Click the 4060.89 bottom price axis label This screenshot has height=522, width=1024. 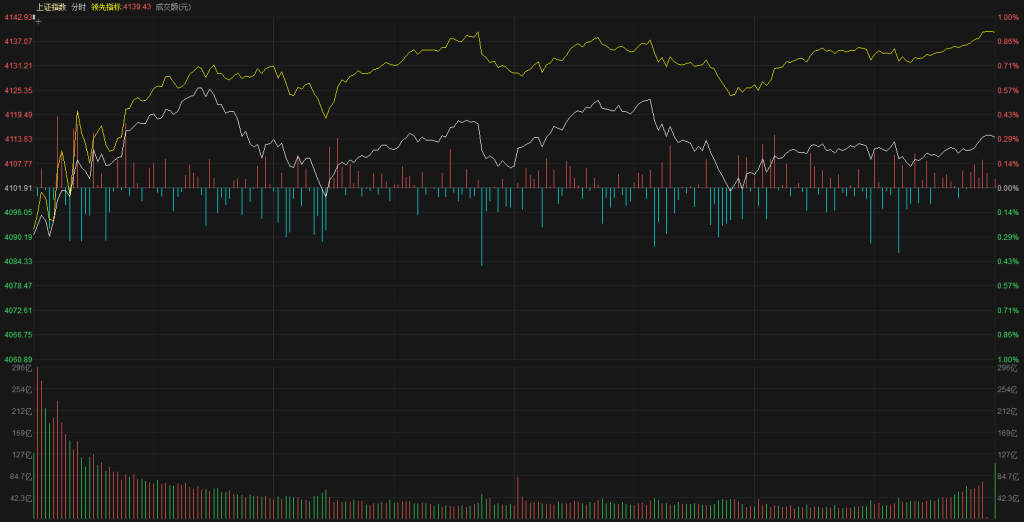pos(18,359)
